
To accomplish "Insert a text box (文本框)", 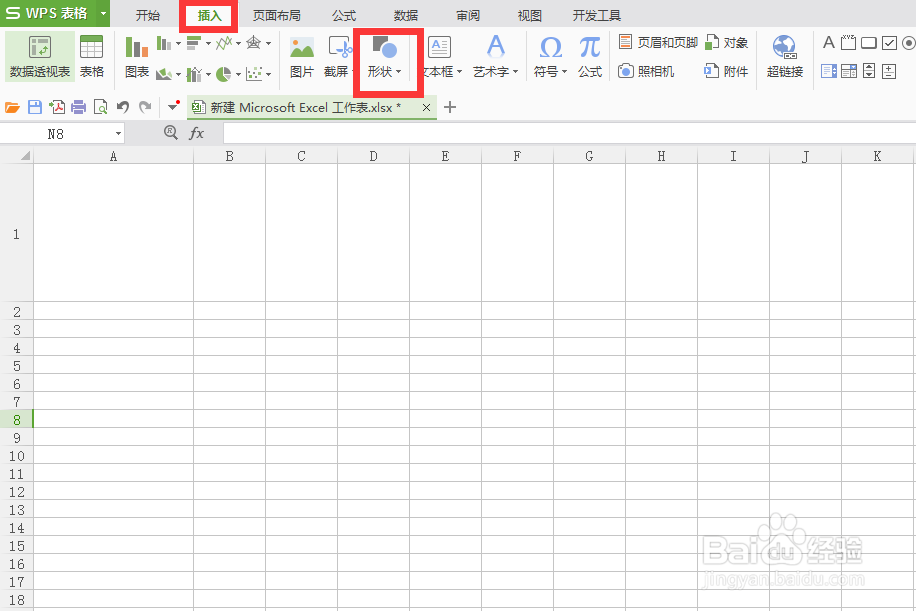I will coord(440,56).
